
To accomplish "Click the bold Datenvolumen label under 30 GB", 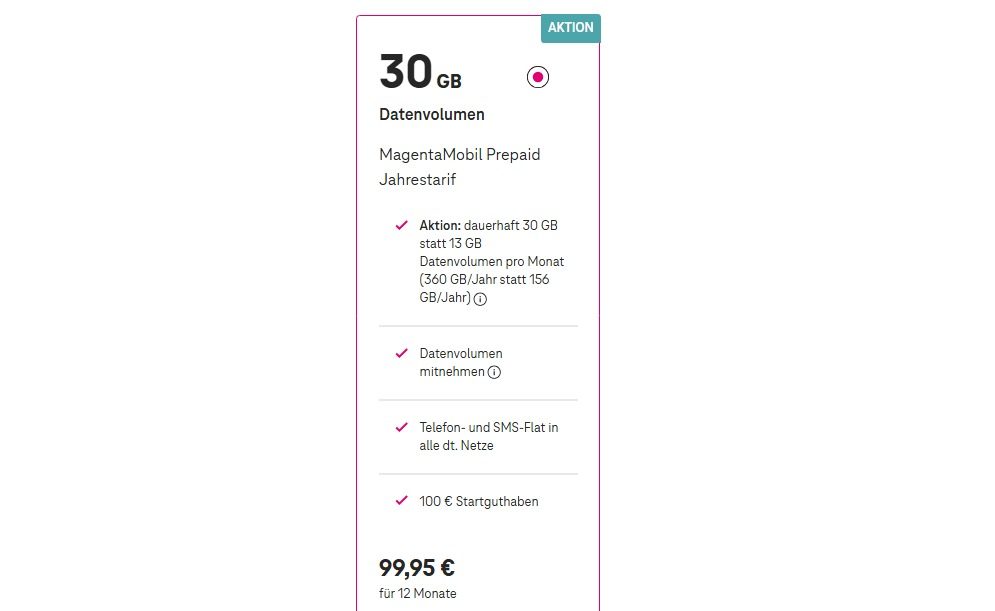I will point(432,115).
